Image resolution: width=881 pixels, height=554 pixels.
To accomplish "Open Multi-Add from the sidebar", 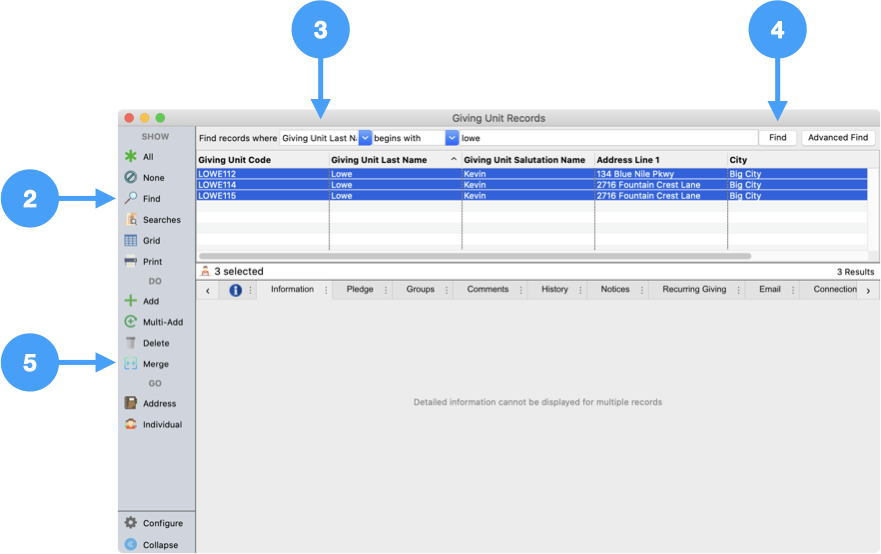I will pos(130,322).
